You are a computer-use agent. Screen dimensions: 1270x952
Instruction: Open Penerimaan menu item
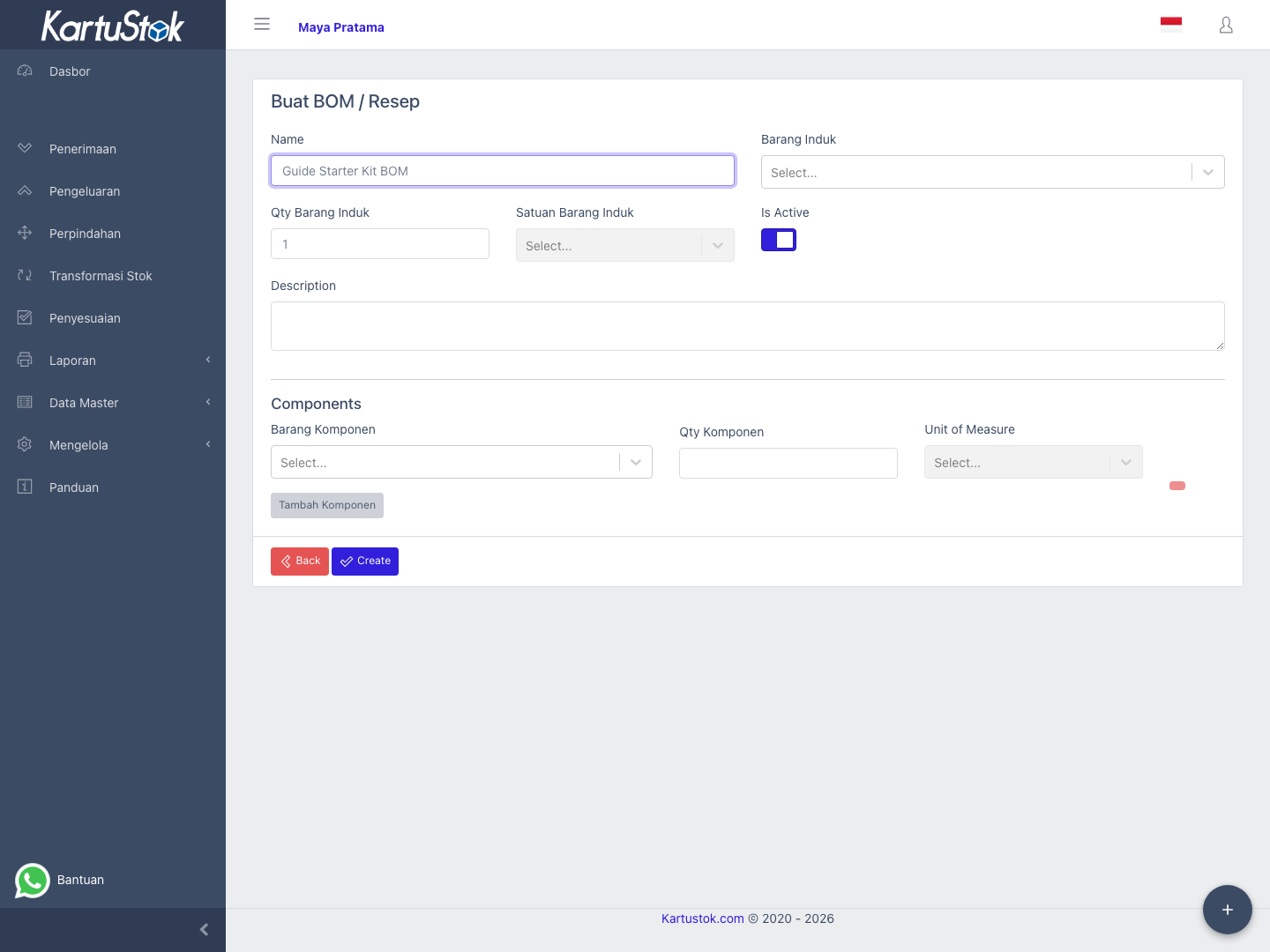pyautogui.click(x=113, y=149)
